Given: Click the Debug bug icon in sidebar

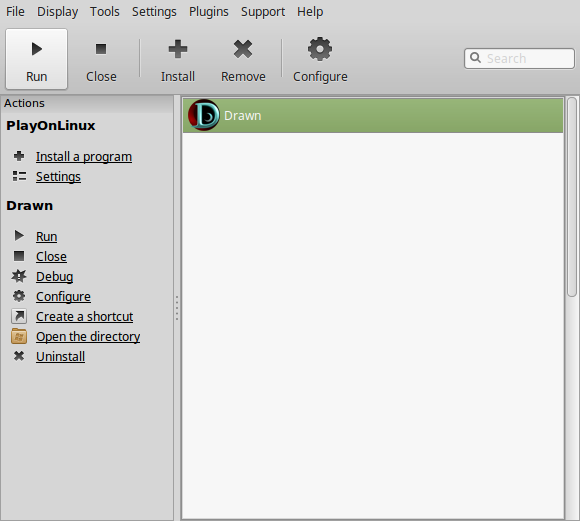Looking at the screenshot, I should coord(19,276).
